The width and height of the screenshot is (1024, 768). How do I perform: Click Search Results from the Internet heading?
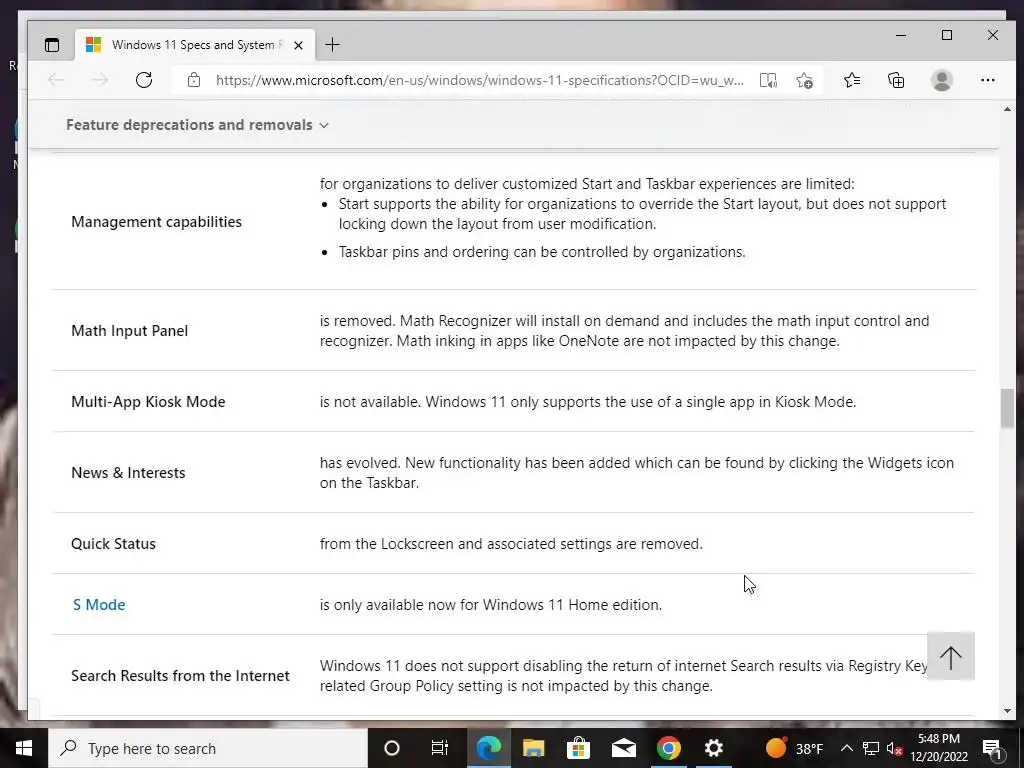point(180,676)
